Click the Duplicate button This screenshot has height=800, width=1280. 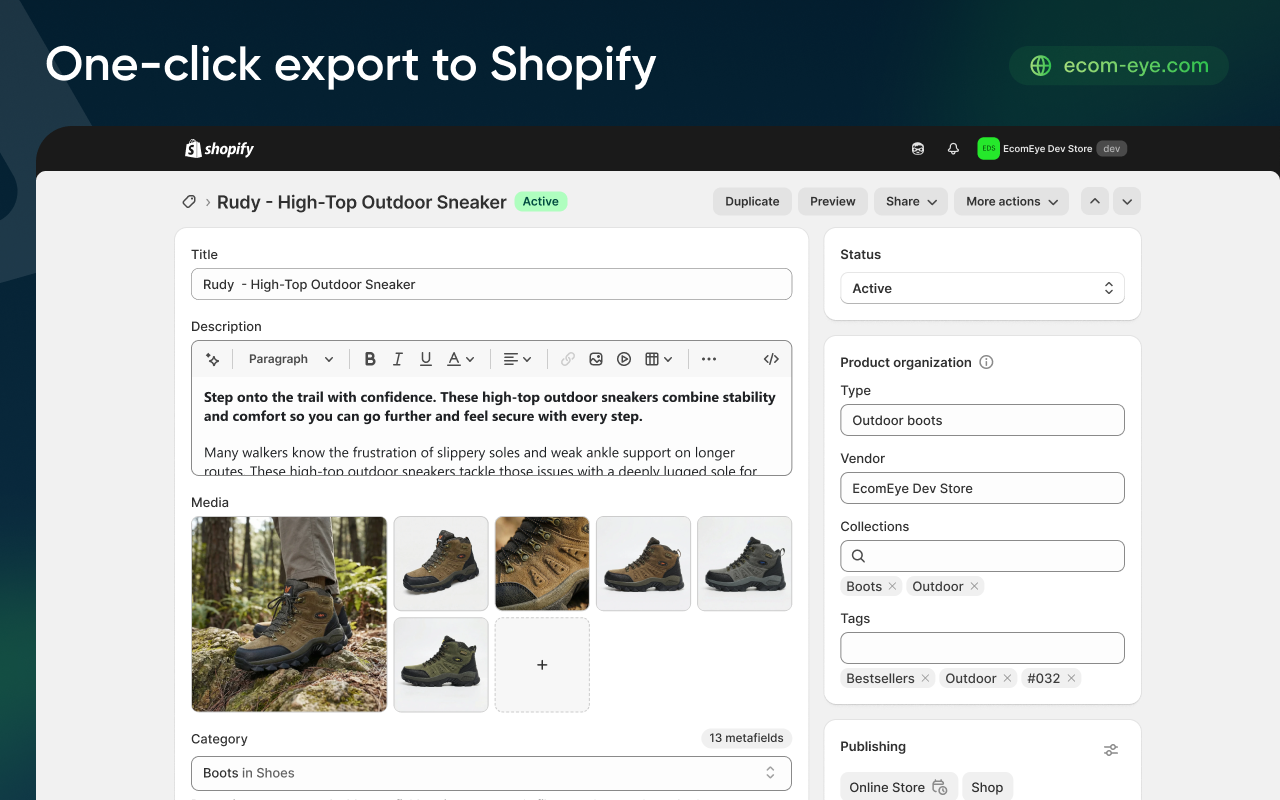752,201
